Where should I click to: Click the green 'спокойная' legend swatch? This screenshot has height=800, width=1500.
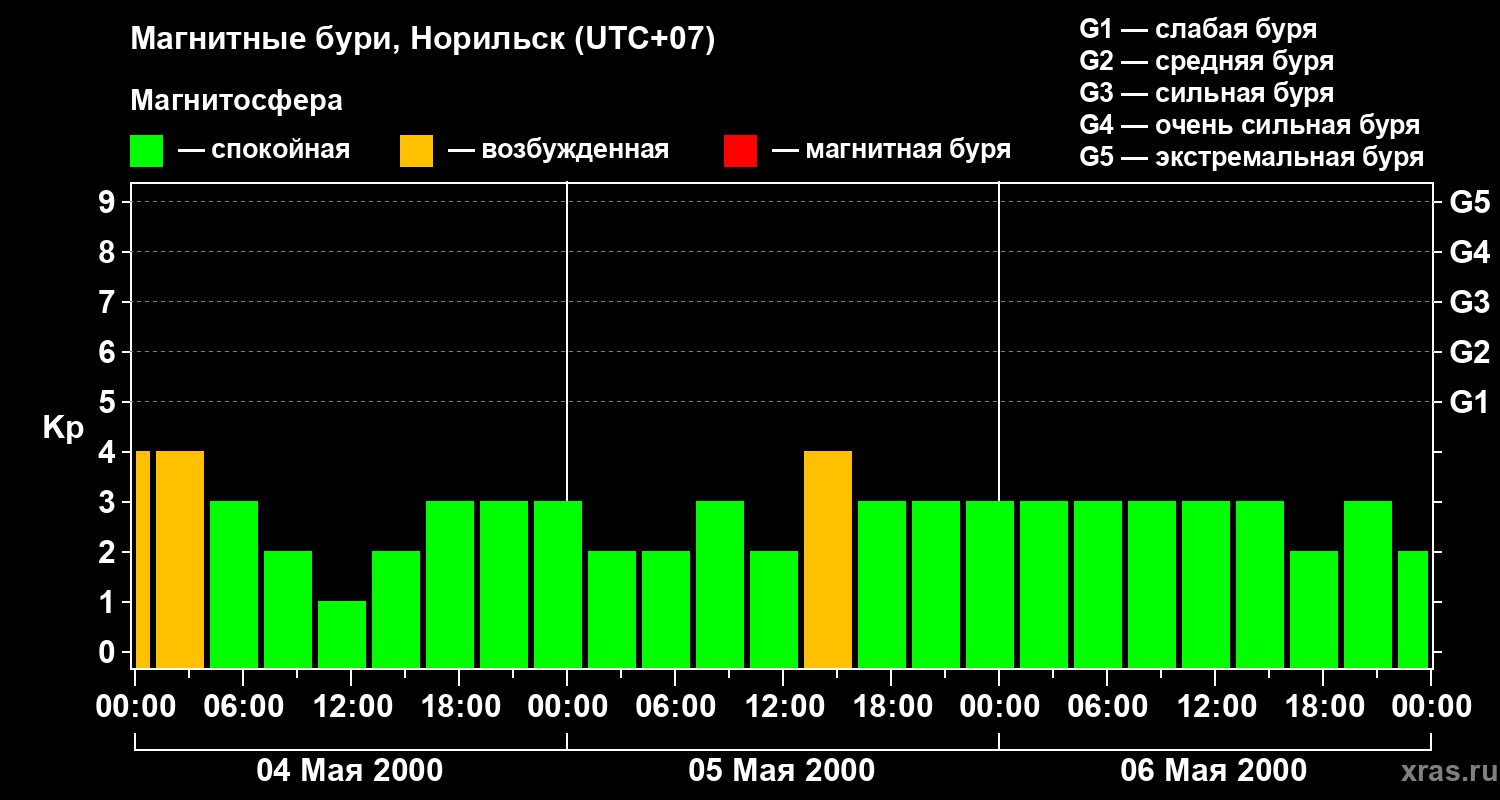pos(147,151)
